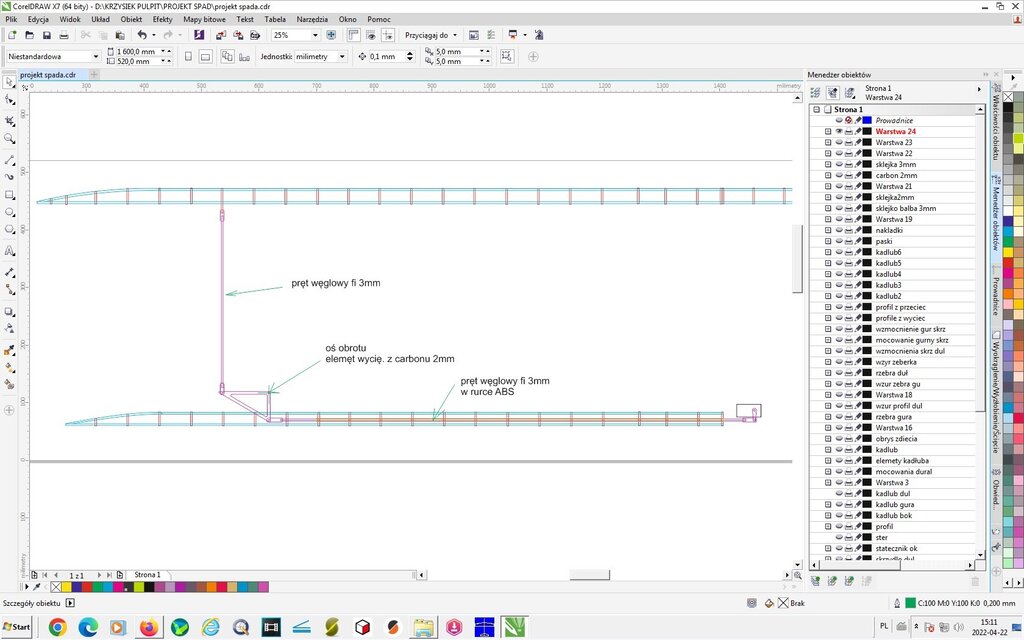Select the Rectangle tool

(10, 195)
